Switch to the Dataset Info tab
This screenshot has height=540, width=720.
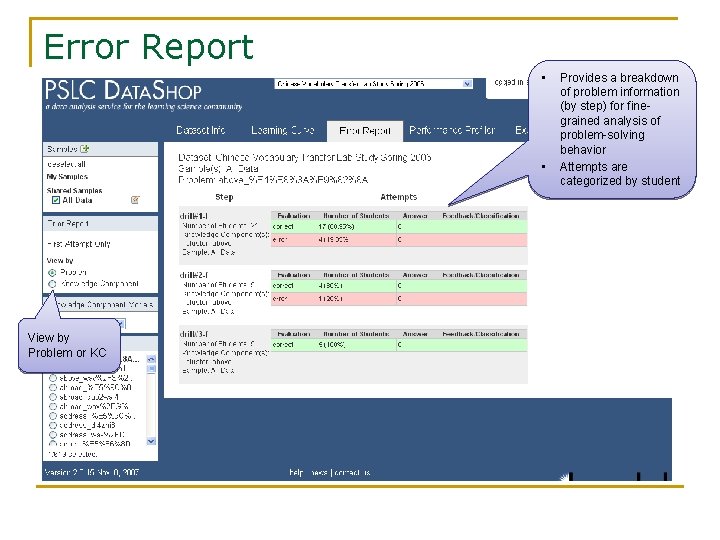(201, 130)
